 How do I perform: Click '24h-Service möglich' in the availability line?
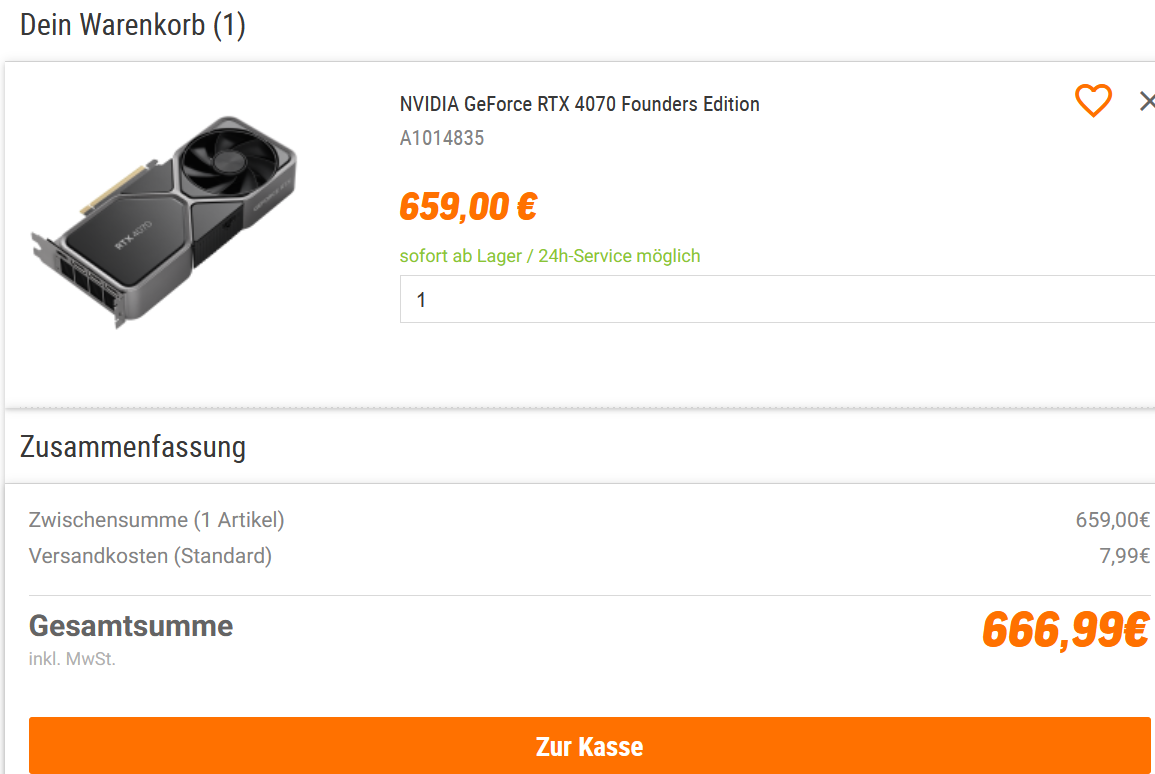coord(619,256)
